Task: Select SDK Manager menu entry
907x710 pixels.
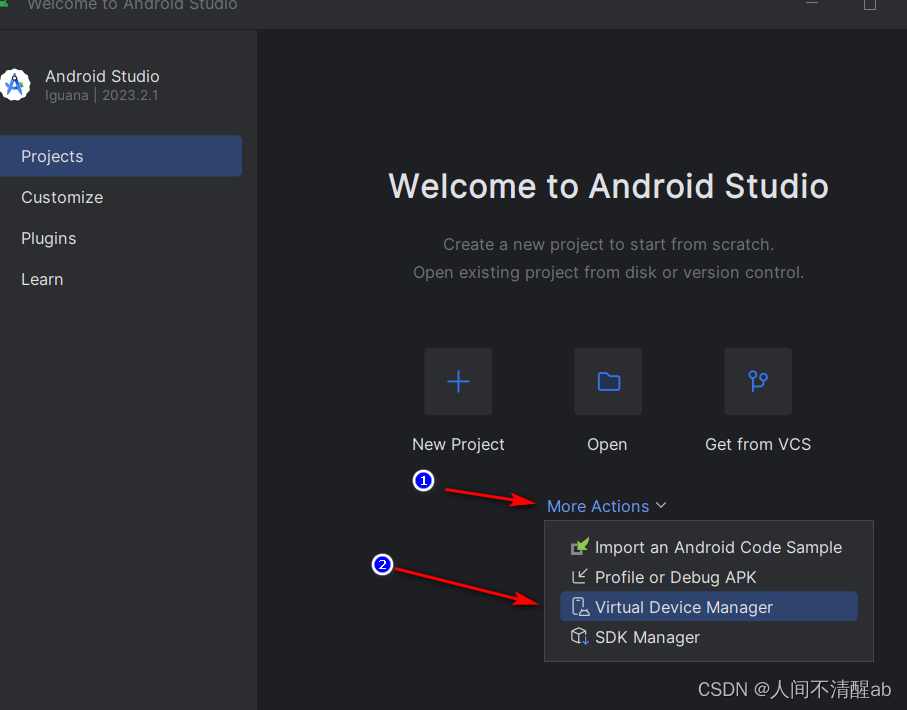Action: pyautogui.click(x=648, y=636)
